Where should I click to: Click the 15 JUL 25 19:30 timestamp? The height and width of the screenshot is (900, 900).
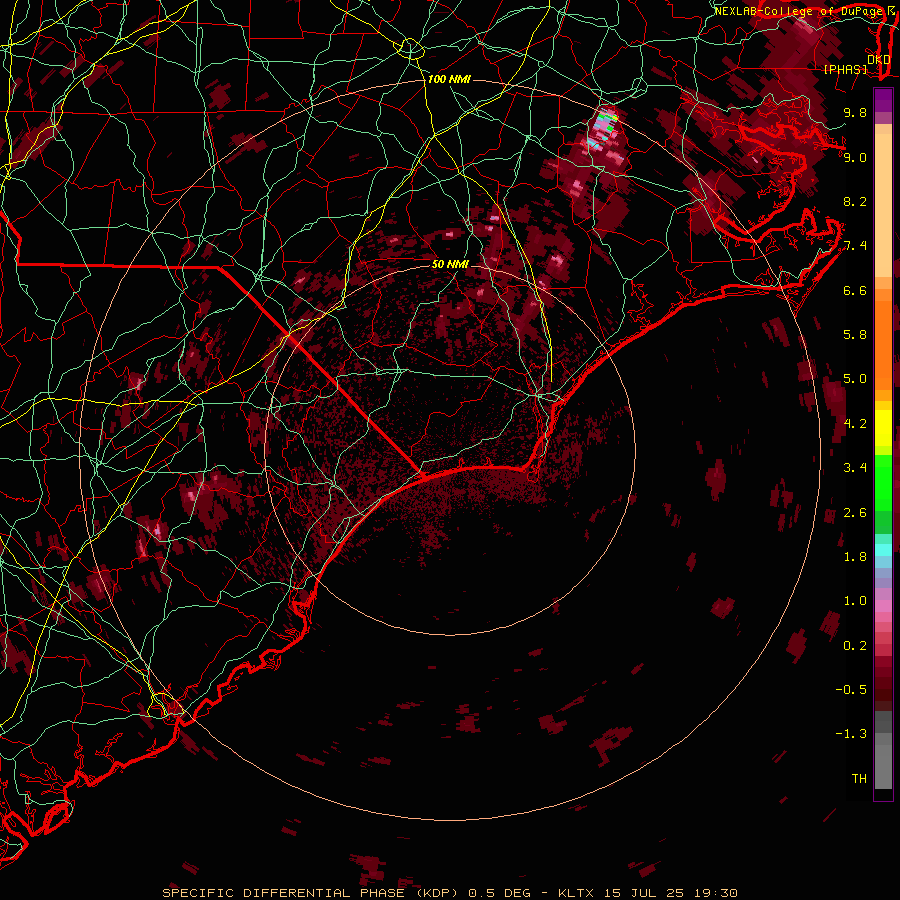(670, 893)
